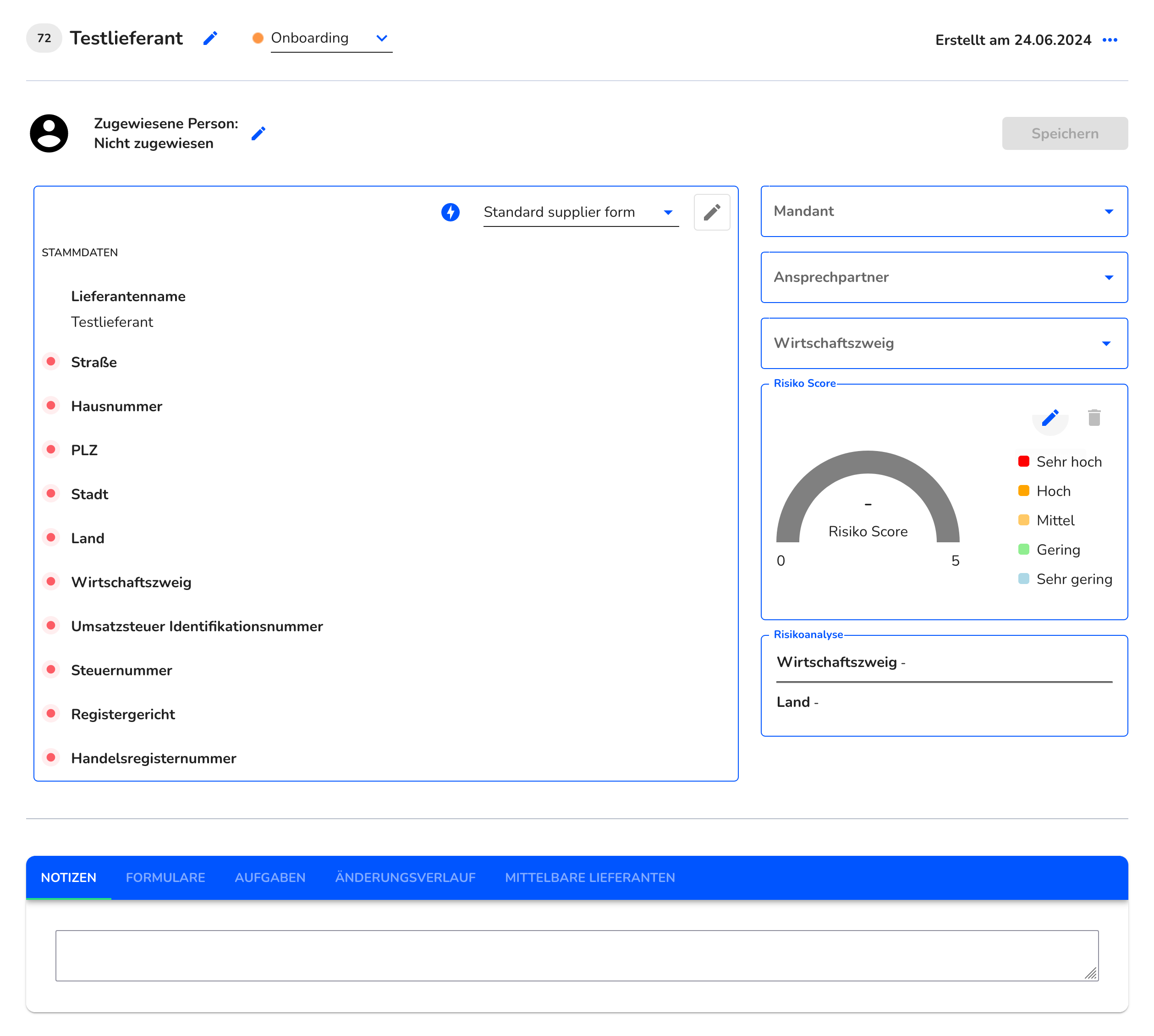
Task: Click red status dot beside Stadt
Action: tap(51, 494)
